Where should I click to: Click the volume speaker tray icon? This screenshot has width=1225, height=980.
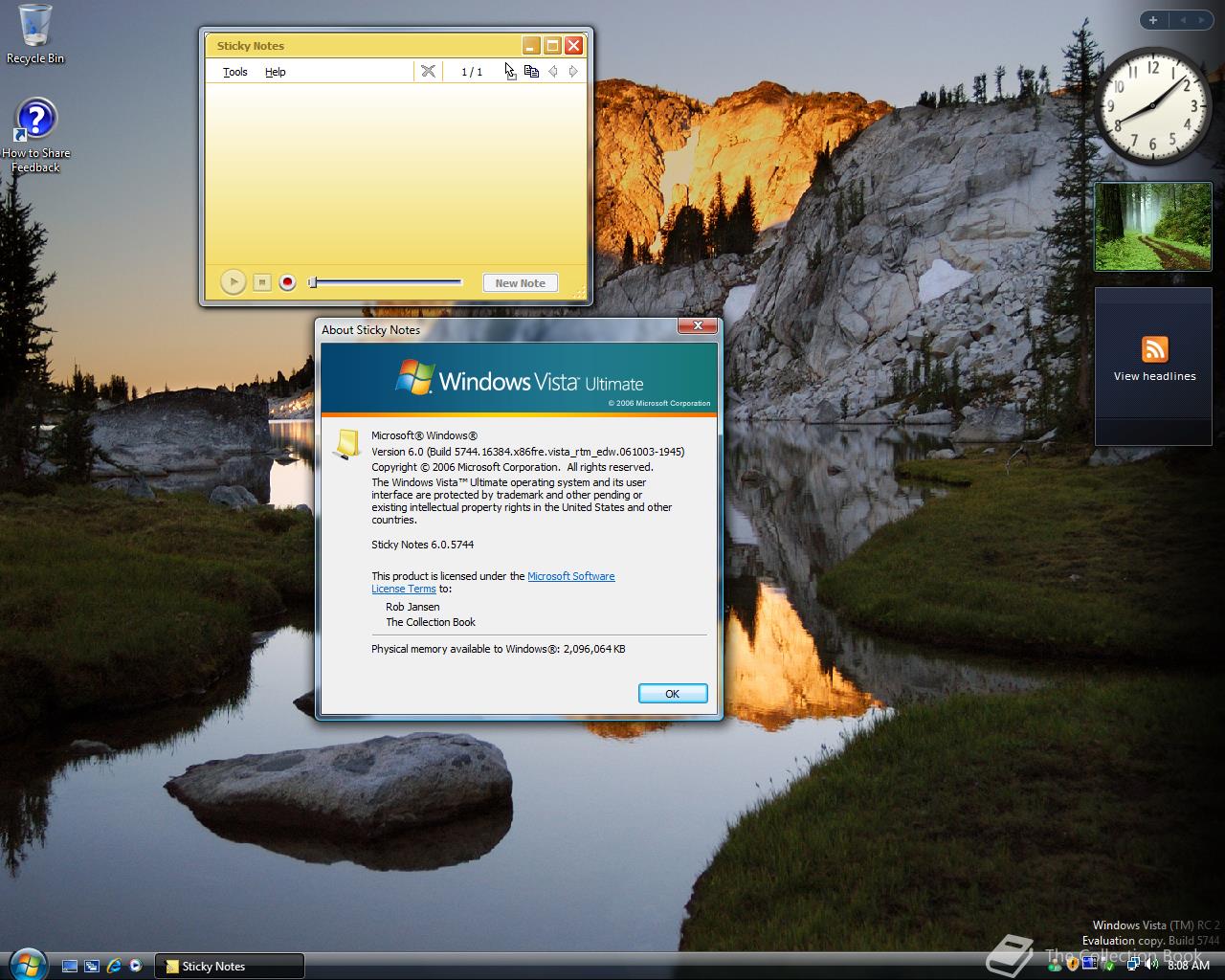click(1150, 964)
